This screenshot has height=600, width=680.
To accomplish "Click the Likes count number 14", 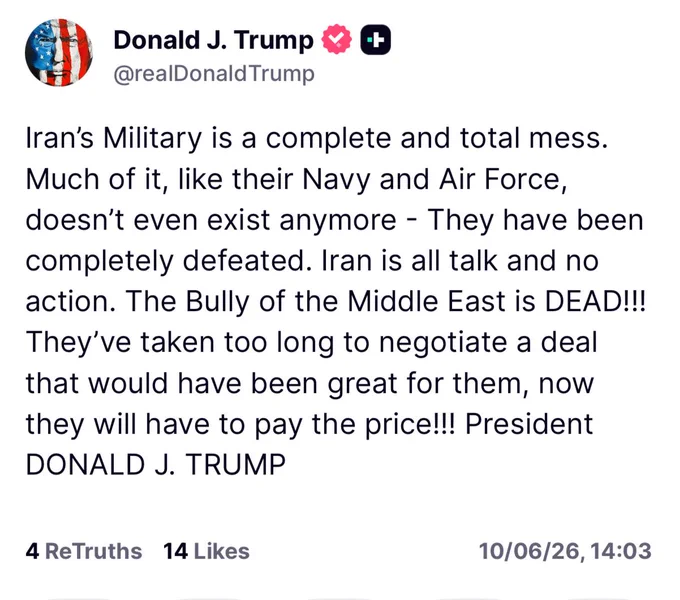I will click(176, 551).
